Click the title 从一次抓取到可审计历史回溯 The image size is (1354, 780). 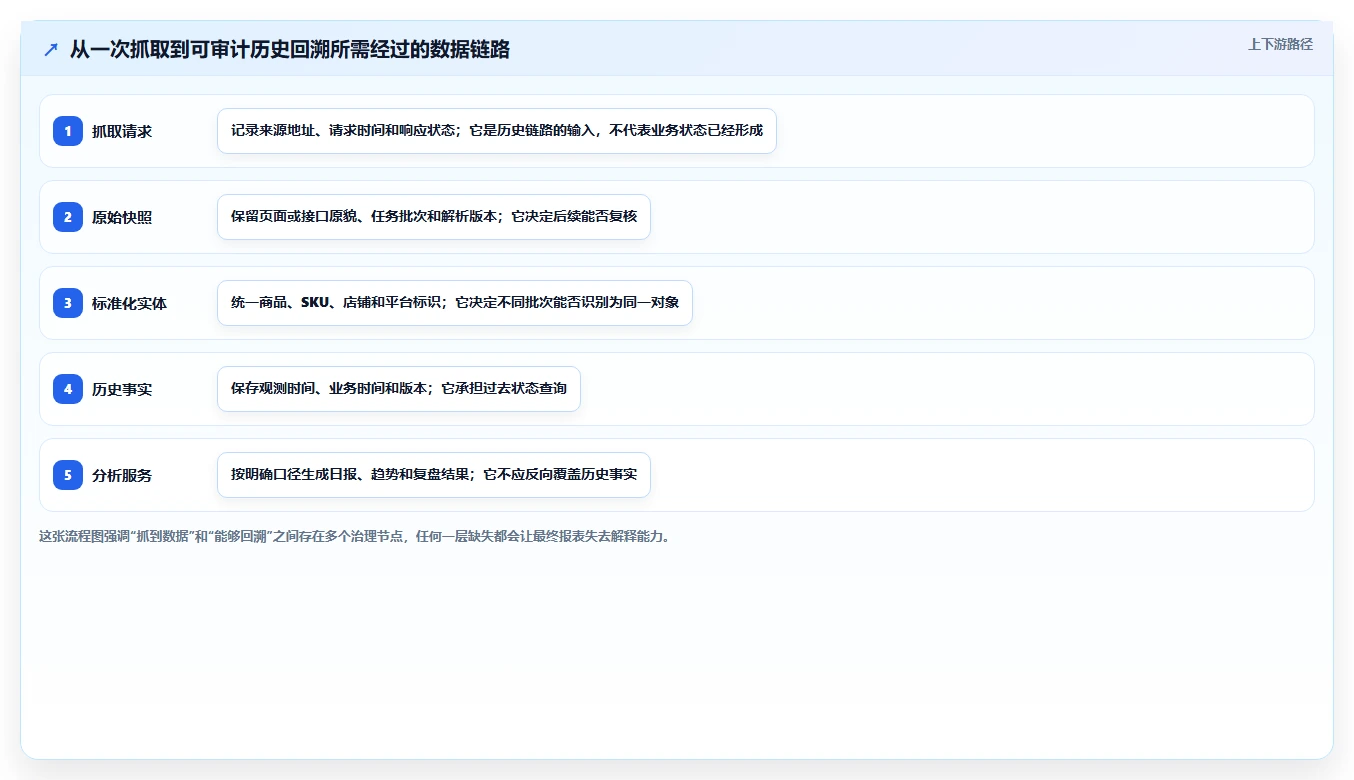(290, 50)
